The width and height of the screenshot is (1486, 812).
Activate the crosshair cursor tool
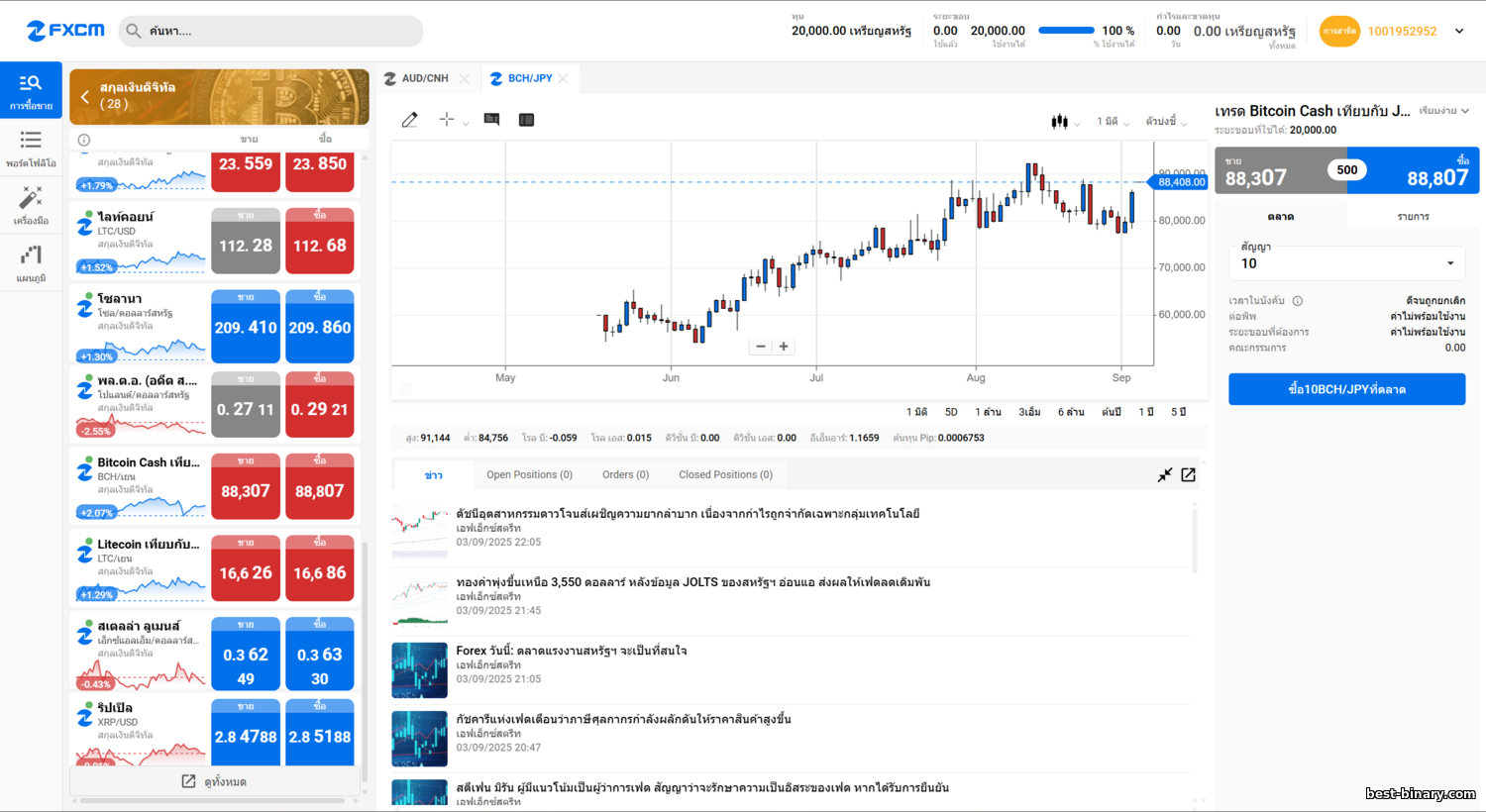click(447, 120)
